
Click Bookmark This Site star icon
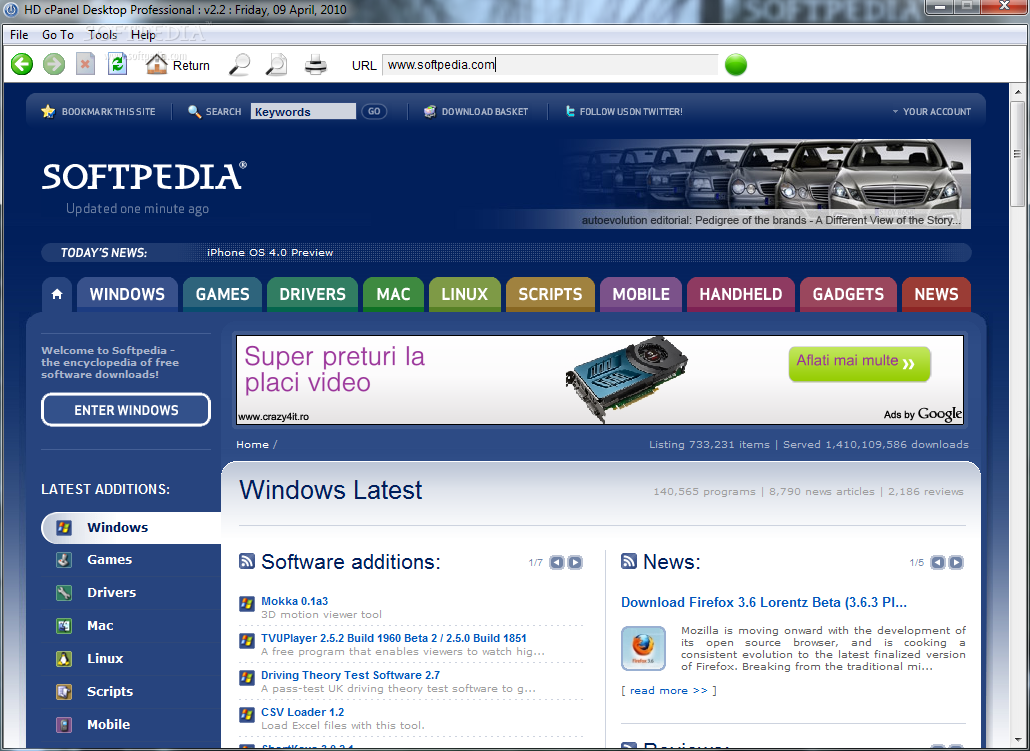(x=48, y=111)
